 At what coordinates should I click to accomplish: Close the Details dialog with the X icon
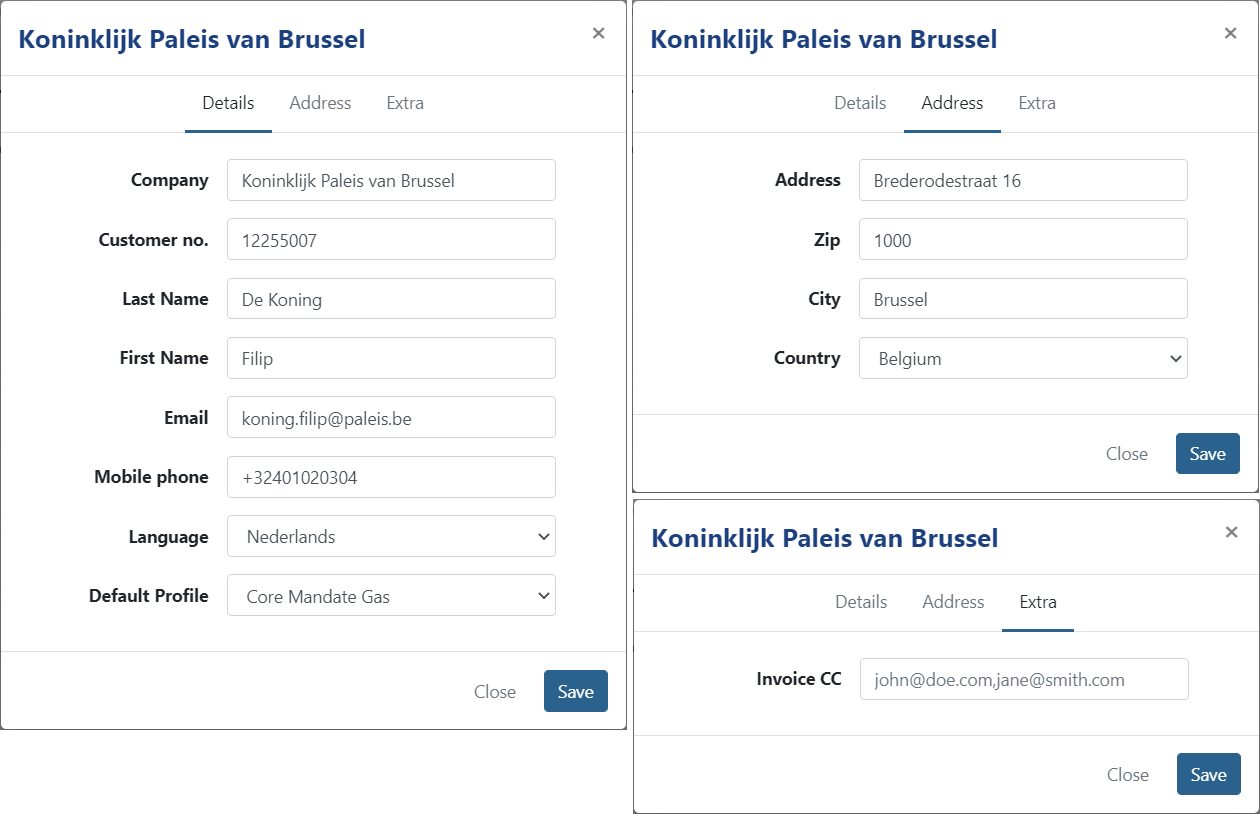[x=598, y=33]
